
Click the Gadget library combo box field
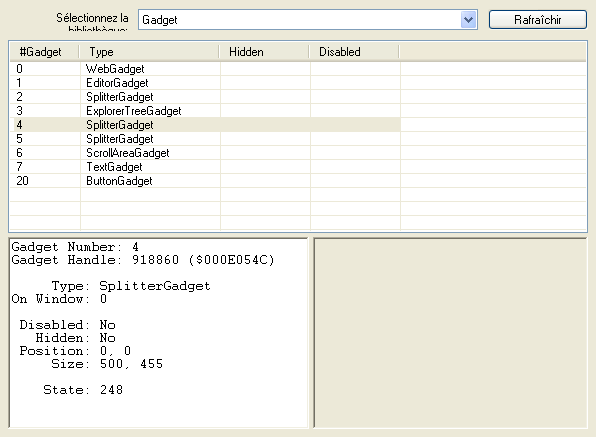[x=308, y=19]
